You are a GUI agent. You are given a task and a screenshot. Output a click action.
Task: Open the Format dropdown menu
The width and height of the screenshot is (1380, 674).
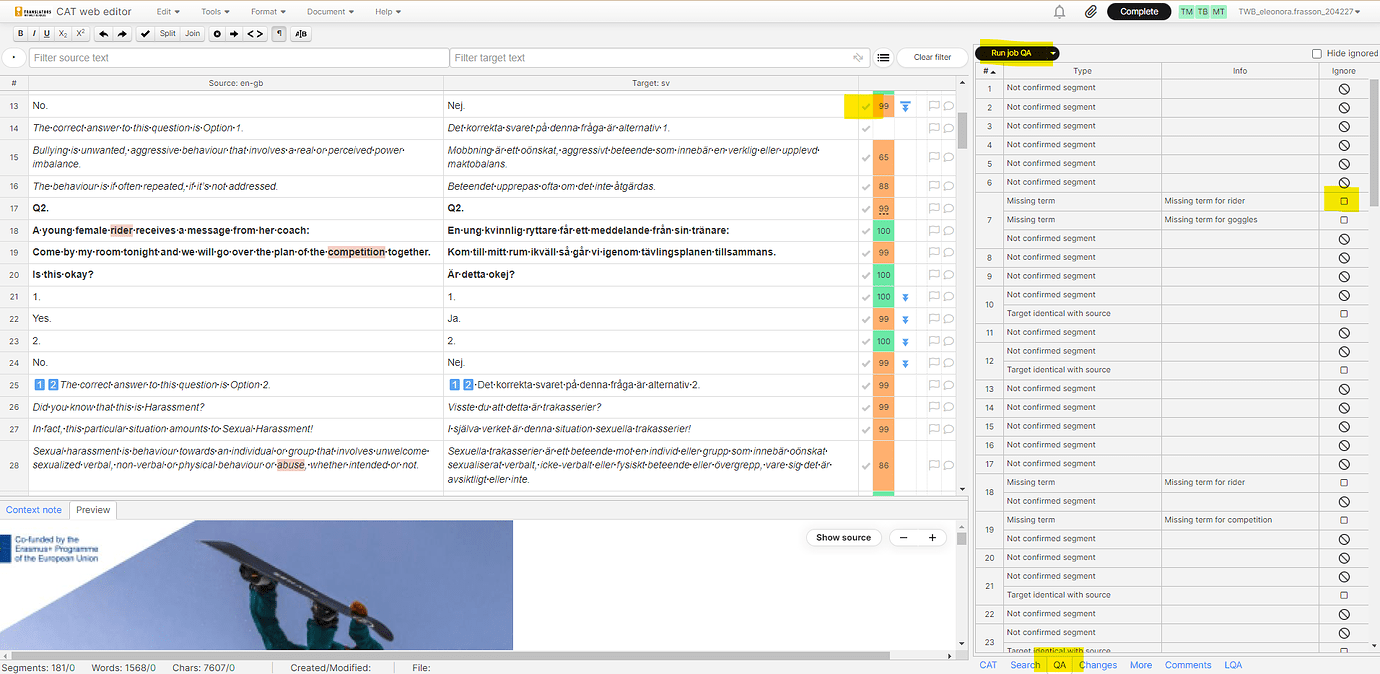click(x=268, y=12)
